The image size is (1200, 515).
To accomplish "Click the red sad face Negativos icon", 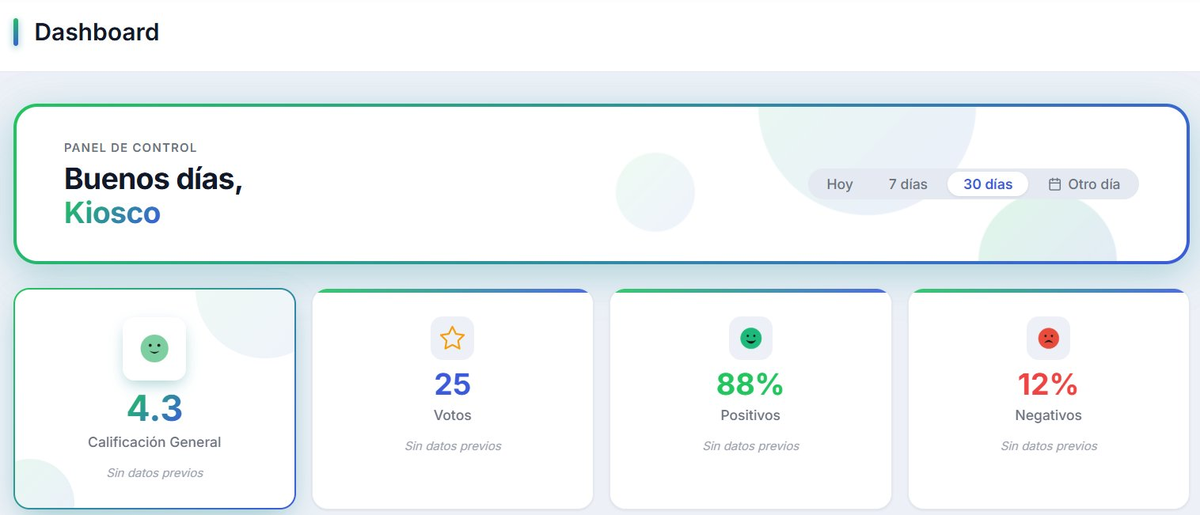I will (1048, 338).
